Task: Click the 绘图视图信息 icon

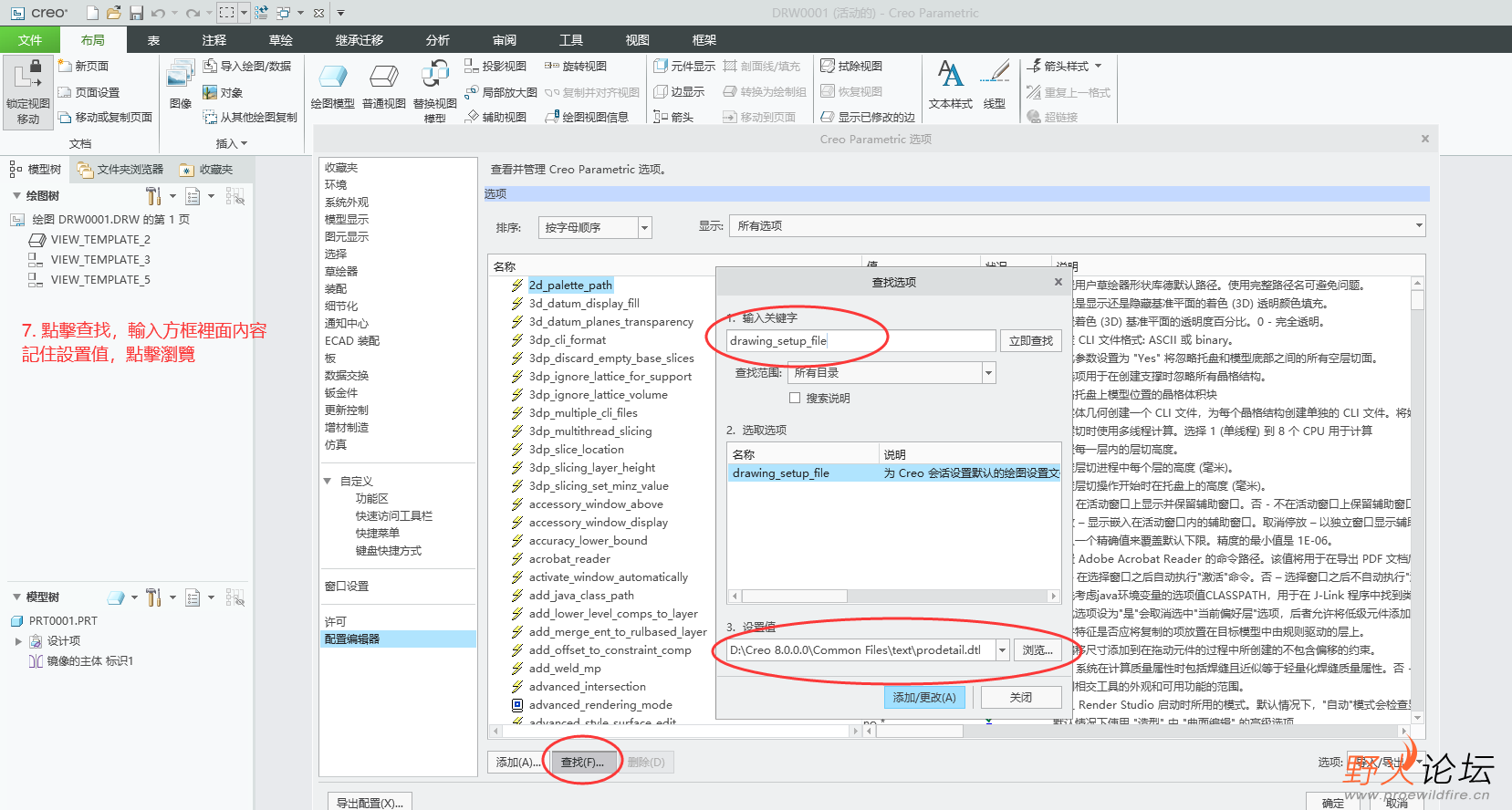Action: pos(551,117)
